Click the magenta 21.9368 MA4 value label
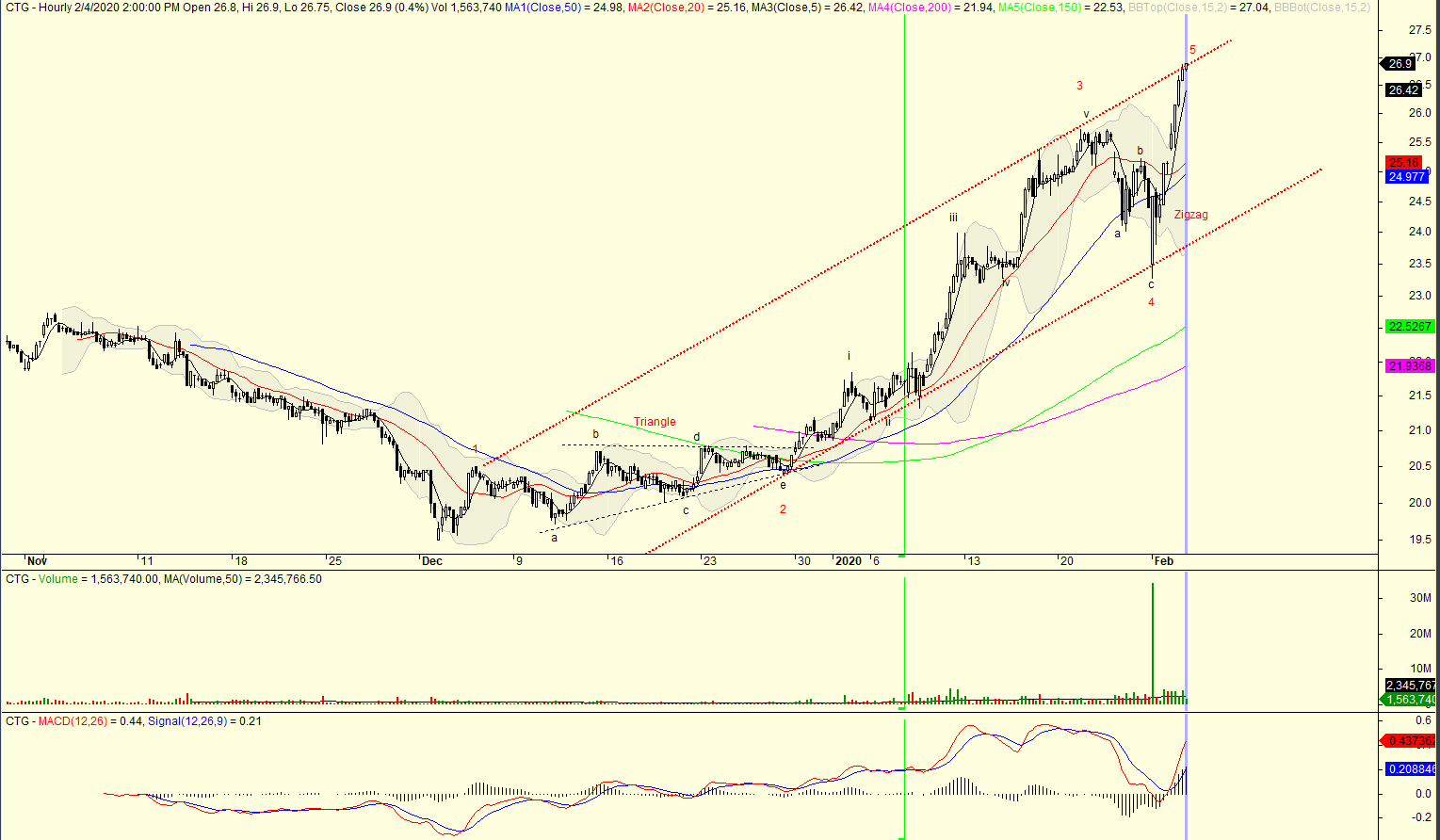 coord(1409,366)
